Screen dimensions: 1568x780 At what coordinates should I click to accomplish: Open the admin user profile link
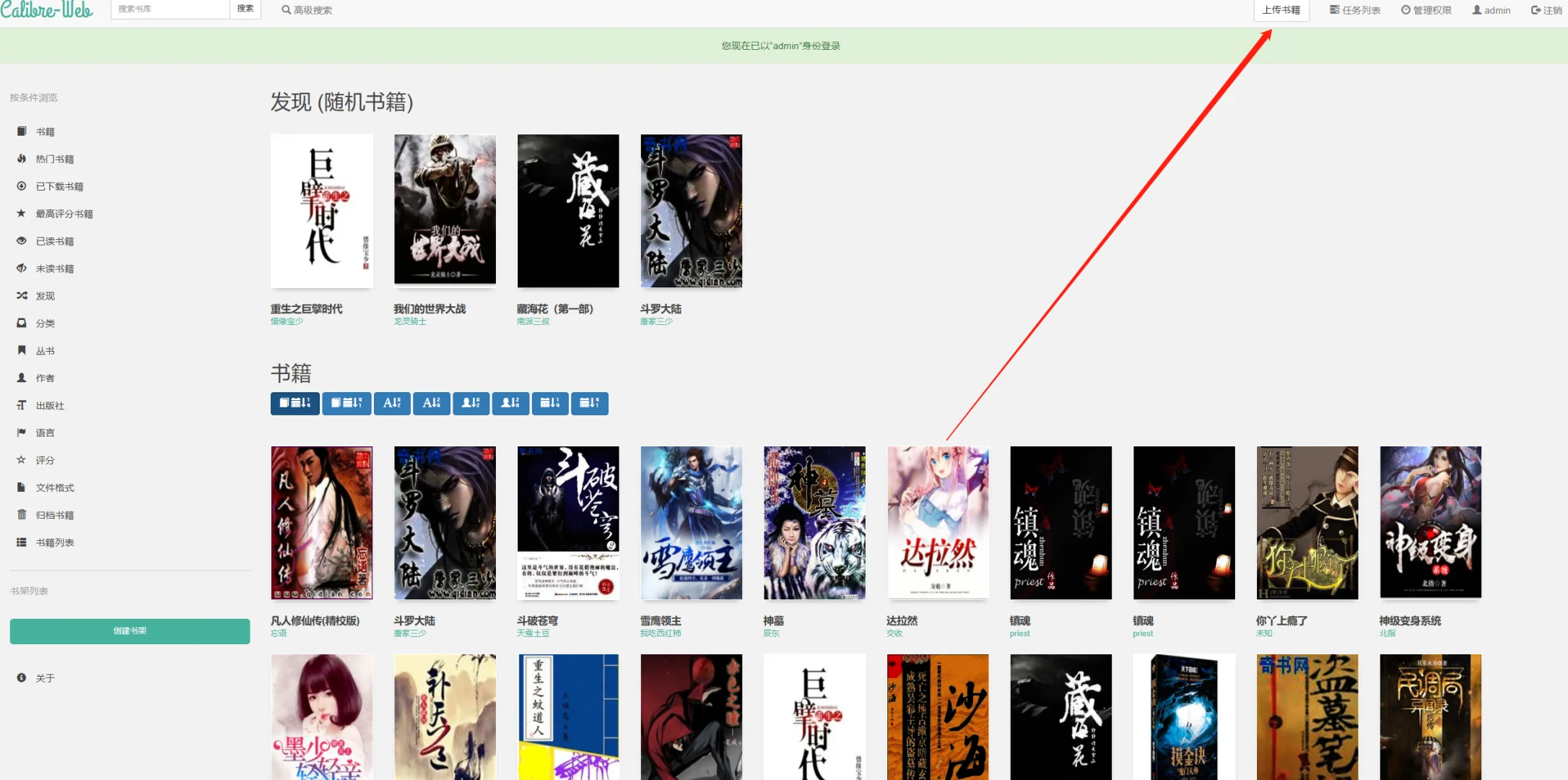tap(1491, 10)
